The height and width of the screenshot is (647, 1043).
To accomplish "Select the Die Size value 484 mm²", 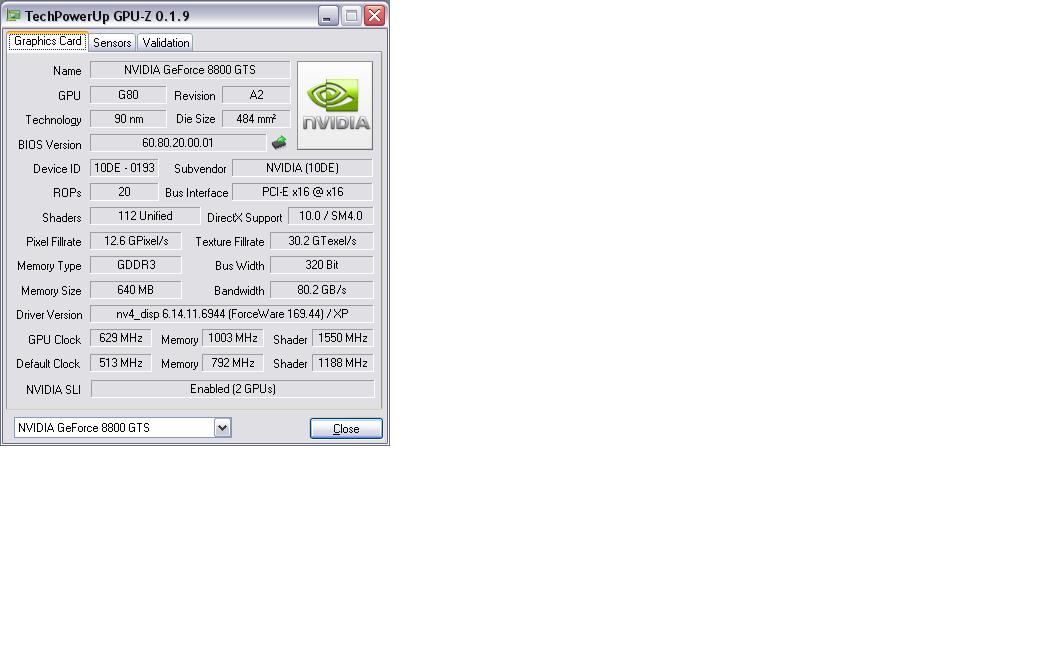I will (256, 119).
